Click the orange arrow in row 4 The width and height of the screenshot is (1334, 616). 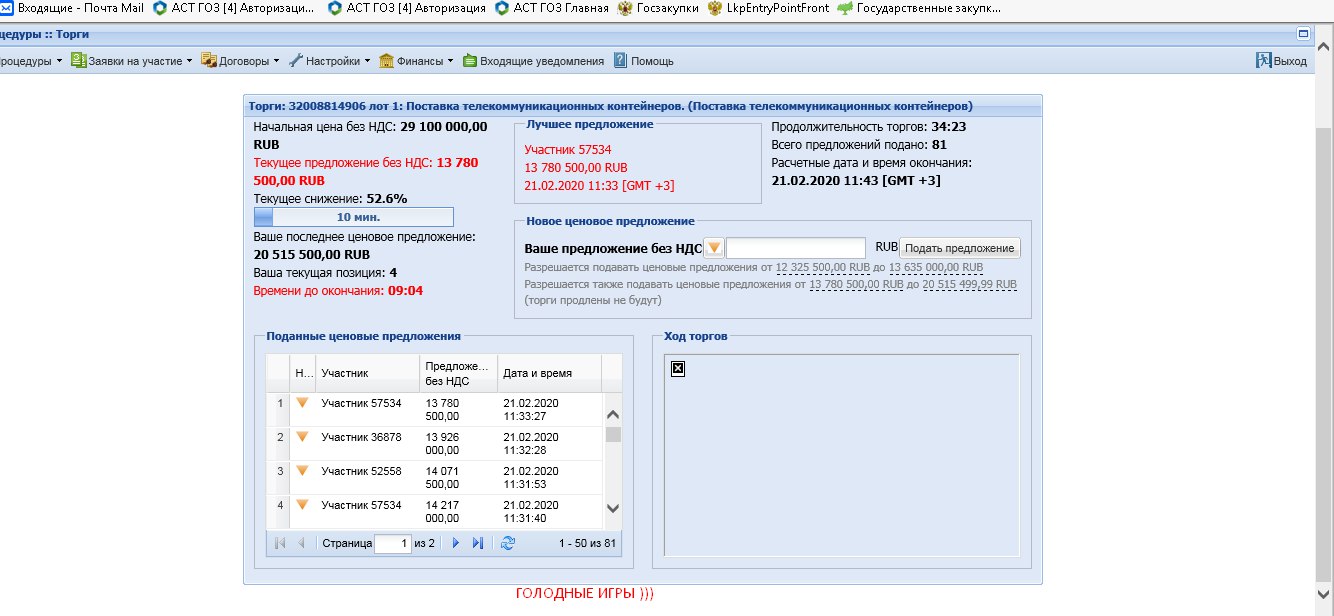(302, 505)
